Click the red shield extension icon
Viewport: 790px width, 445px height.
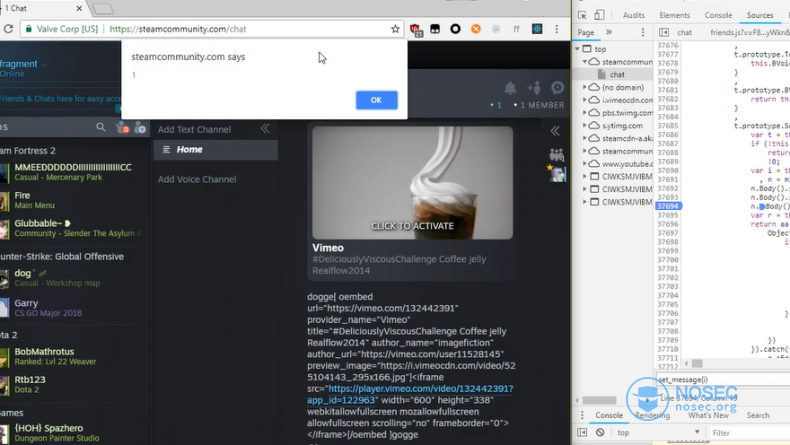tap(415, 30)
